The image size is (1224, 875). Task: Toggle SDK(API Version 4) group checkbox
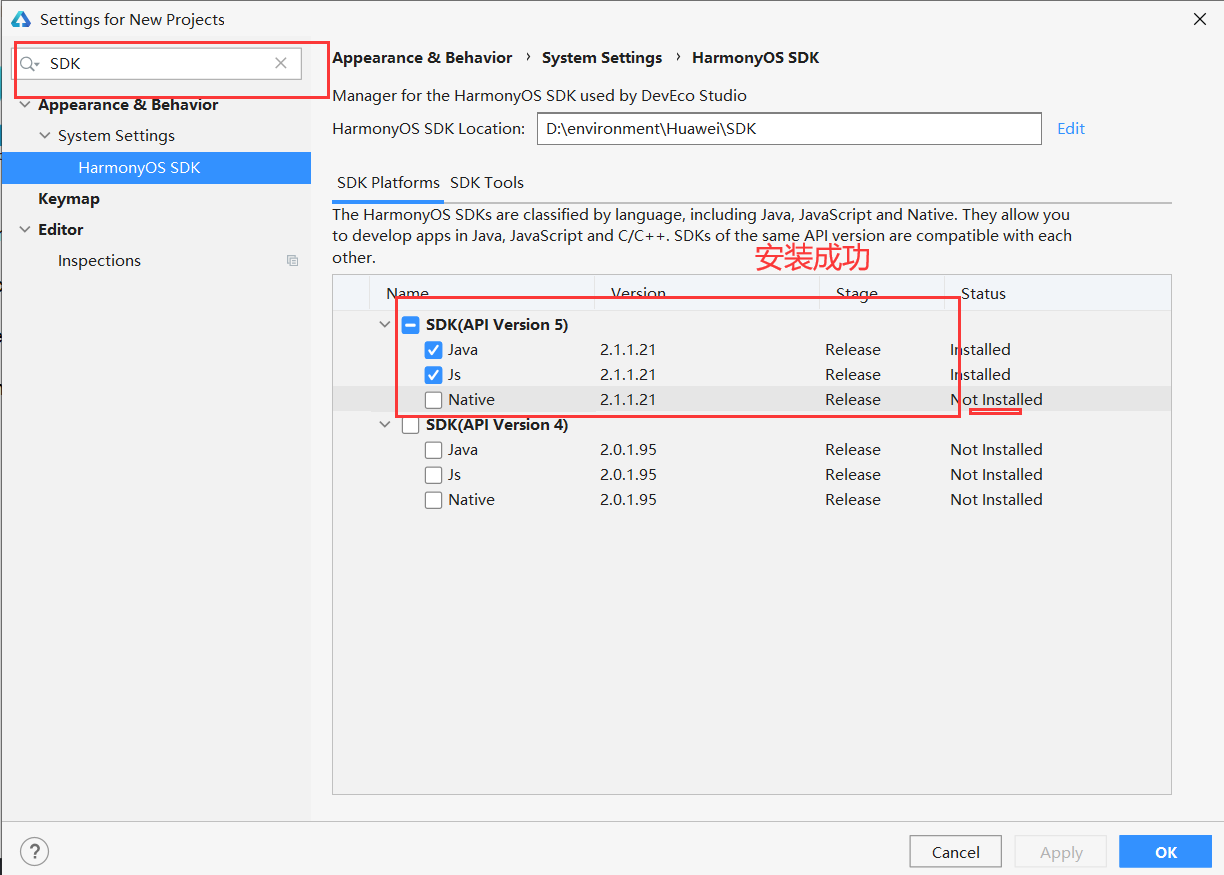410,425
